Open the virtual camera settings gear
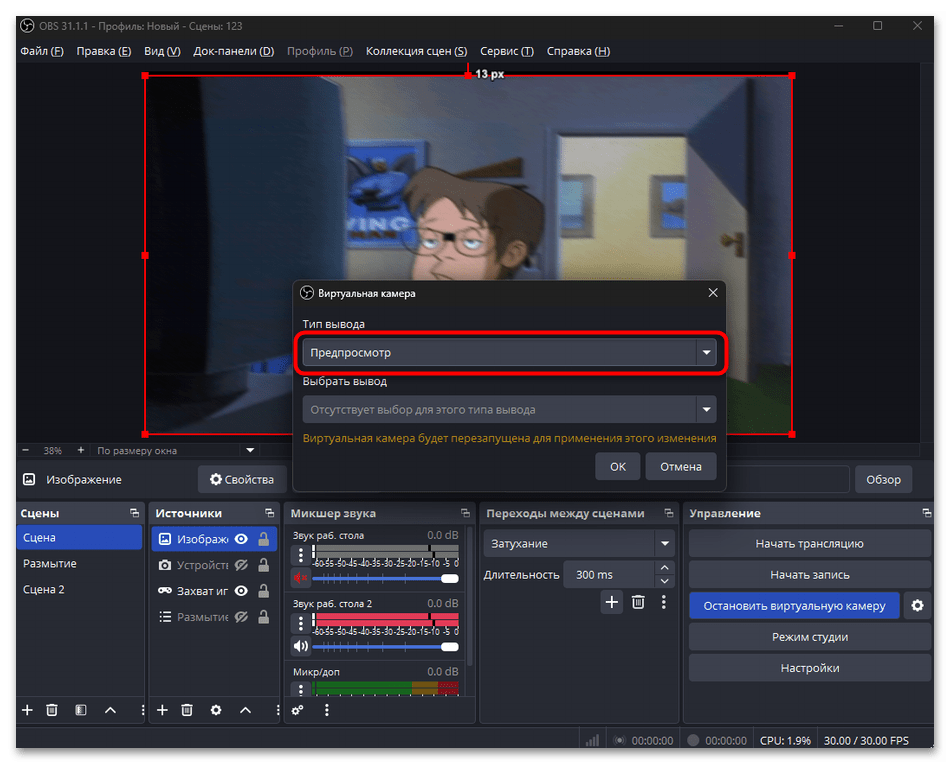950x764 pixels. 917,605
